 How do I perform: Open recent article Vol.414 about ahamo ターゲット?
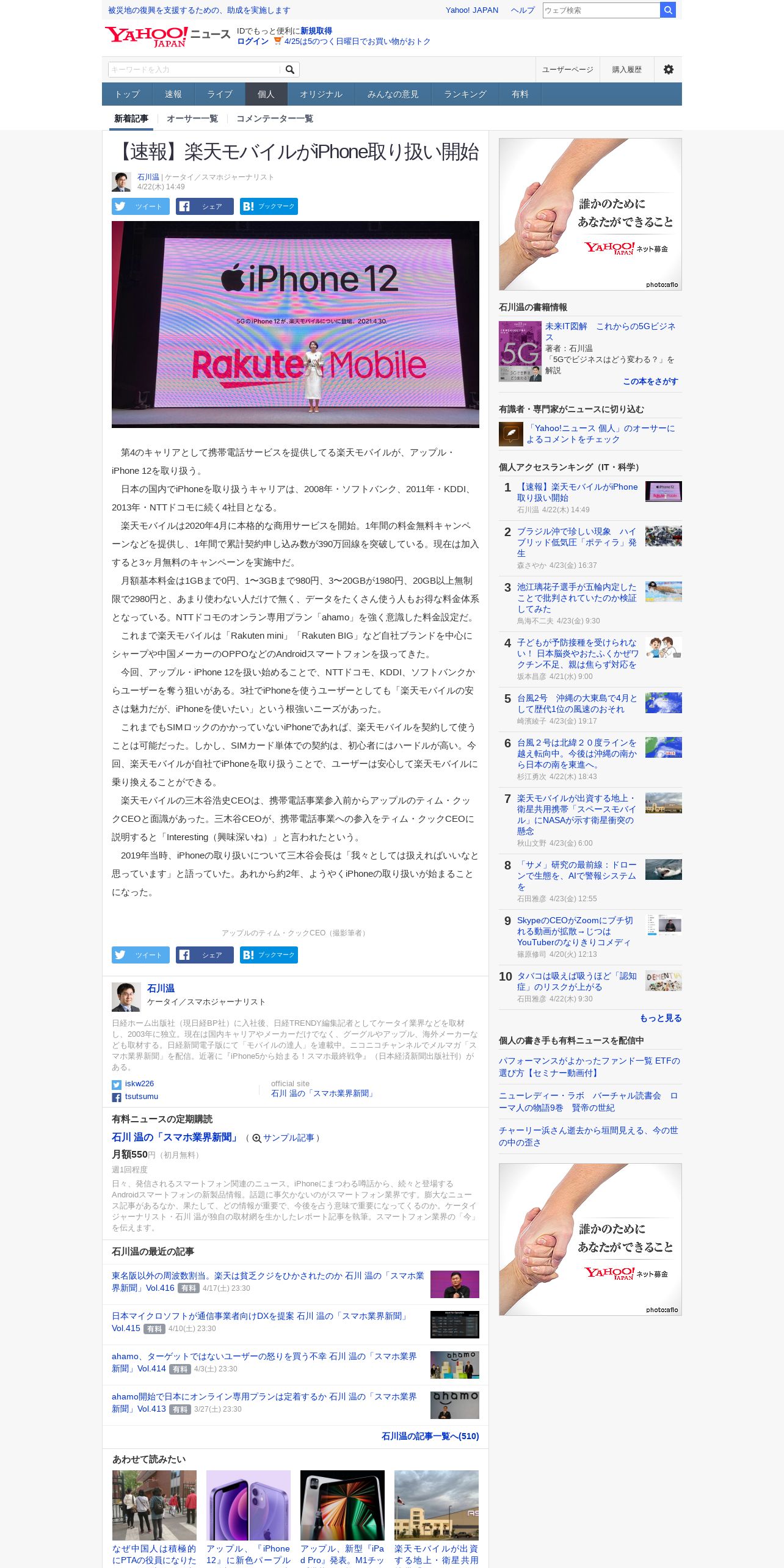point(264,1362)
